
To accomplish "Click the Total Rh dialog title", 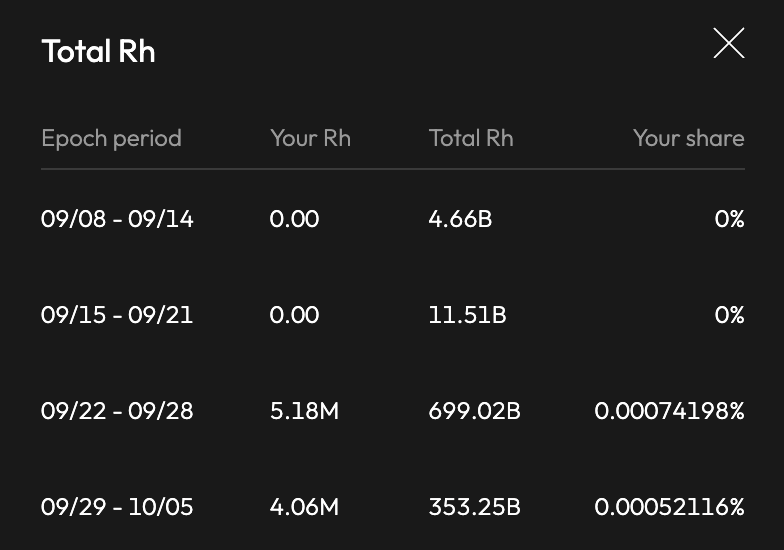I will 98,51.
